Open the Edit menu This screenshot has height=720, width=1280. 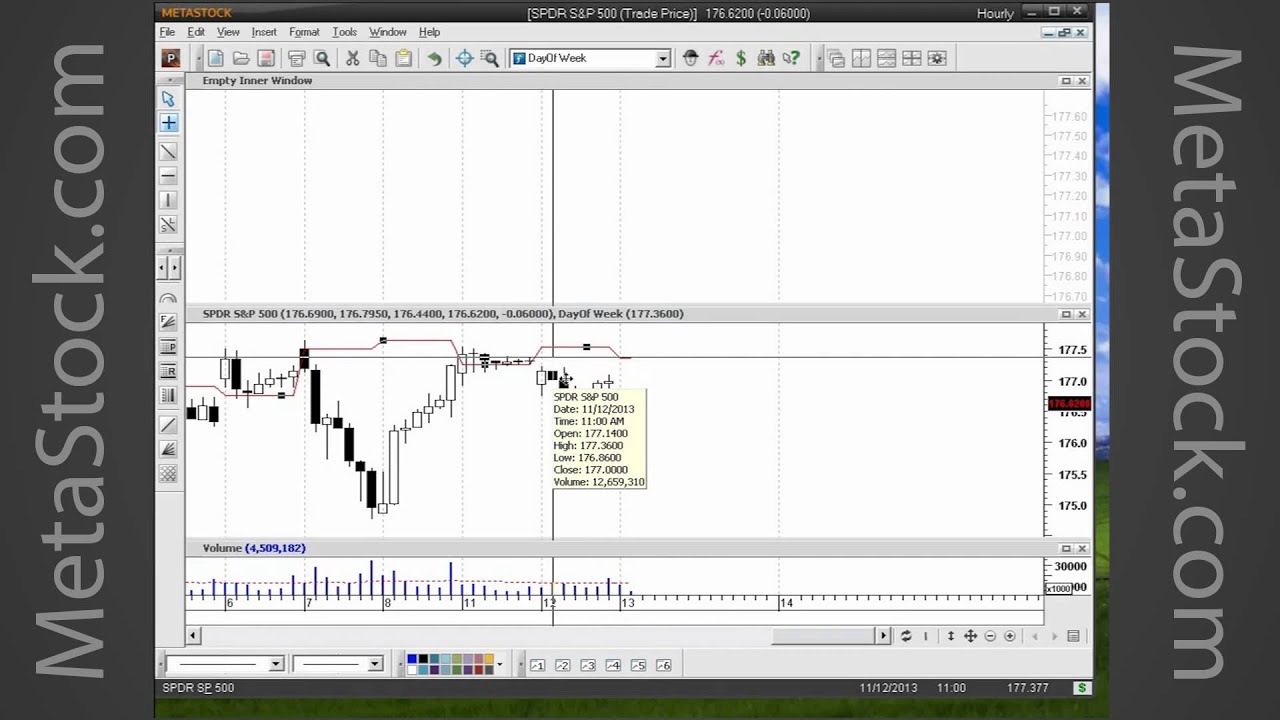click(x=196, y=32)
